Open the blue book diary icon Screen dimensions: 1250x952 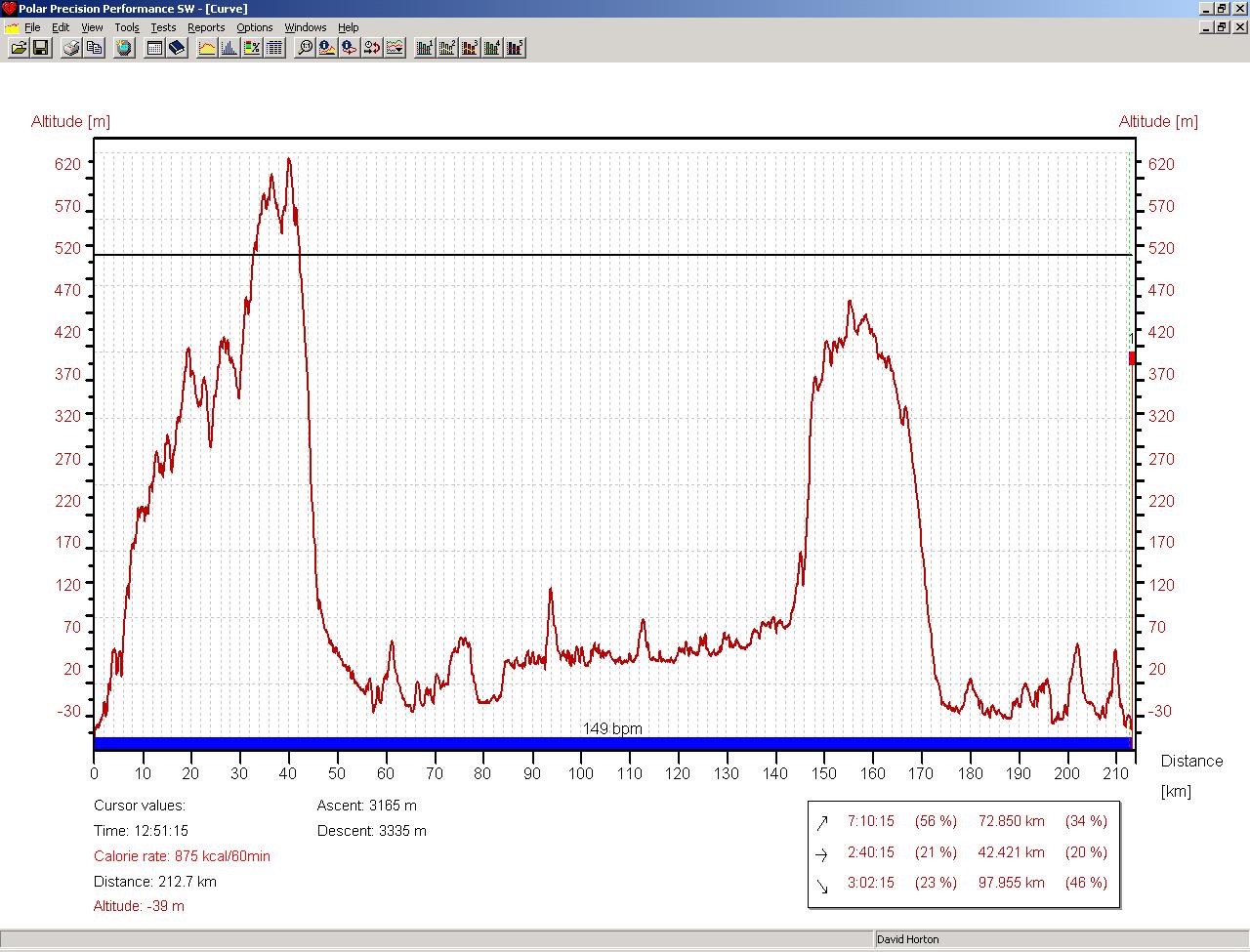(x=177, y=47)
